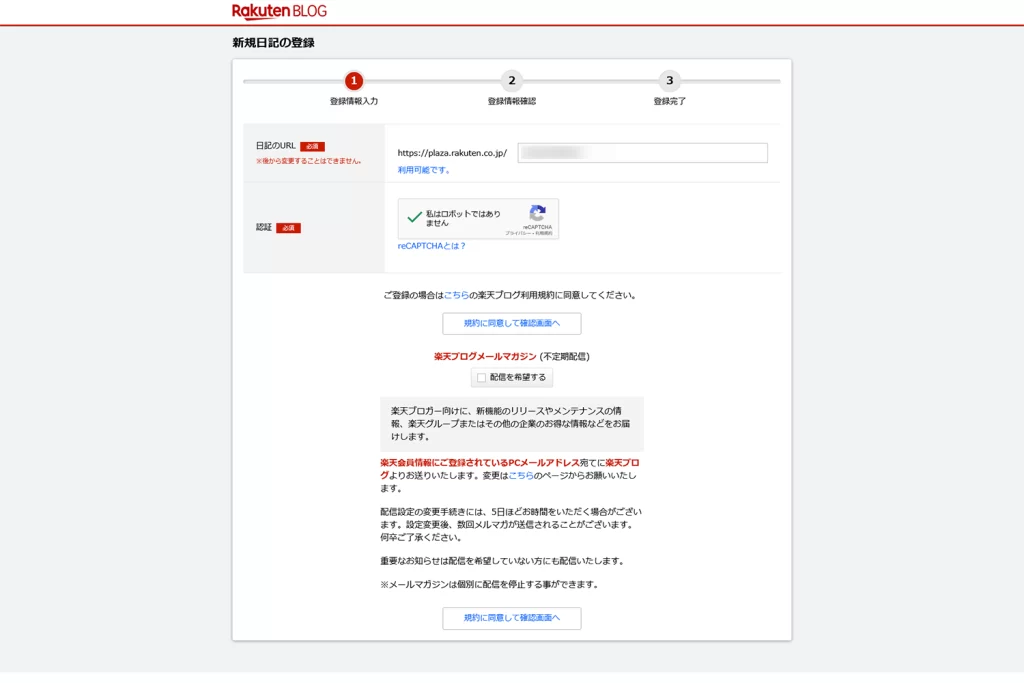Click the 必須 badge next to 認証
The image size is (1024, 683).
pos(288,228)
